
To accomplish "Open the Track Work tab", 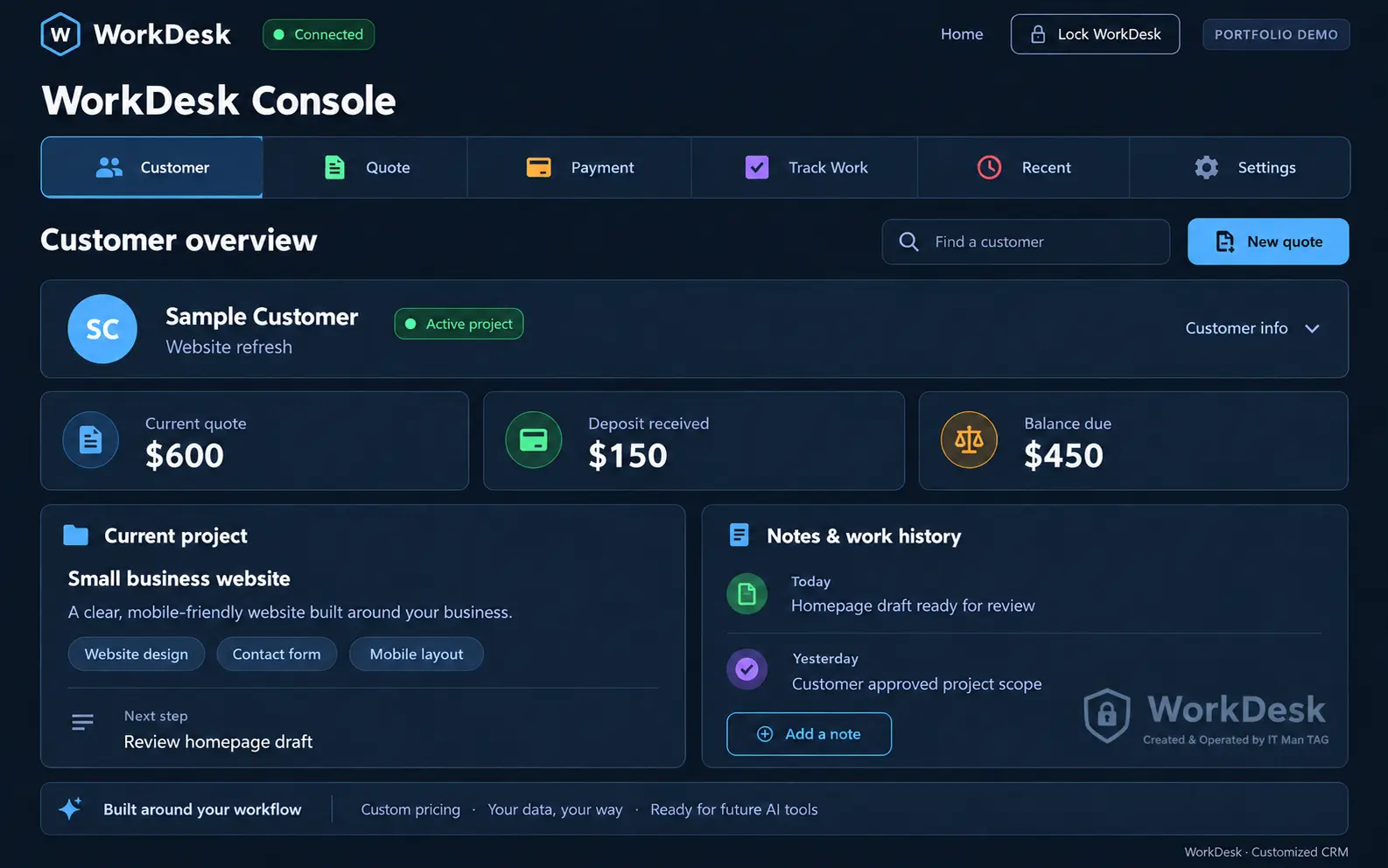I will [805, 167].
